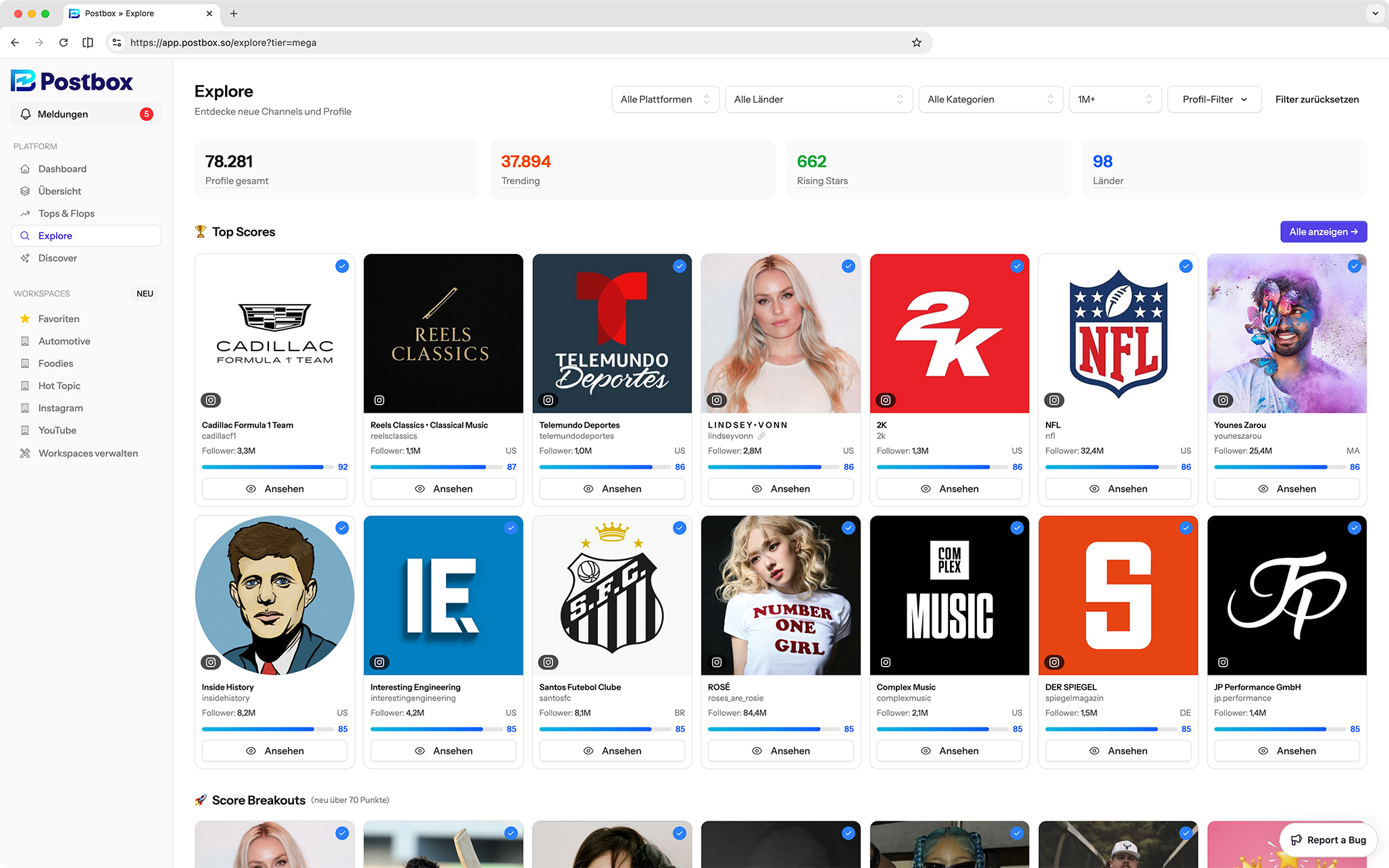Click the Discover sparkle icon
Screen dimensions: 1389x868
[25, 258]
